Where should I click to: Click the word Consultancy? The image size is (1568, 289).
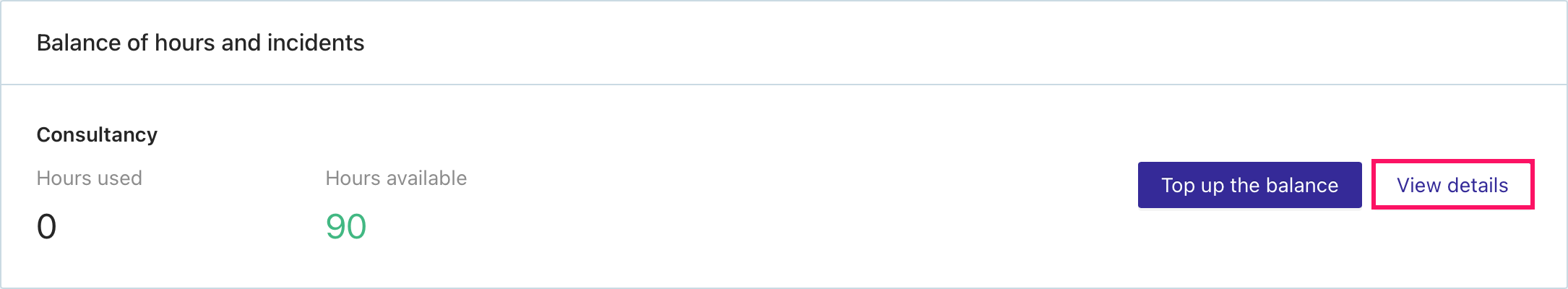(x=97, y=134)
